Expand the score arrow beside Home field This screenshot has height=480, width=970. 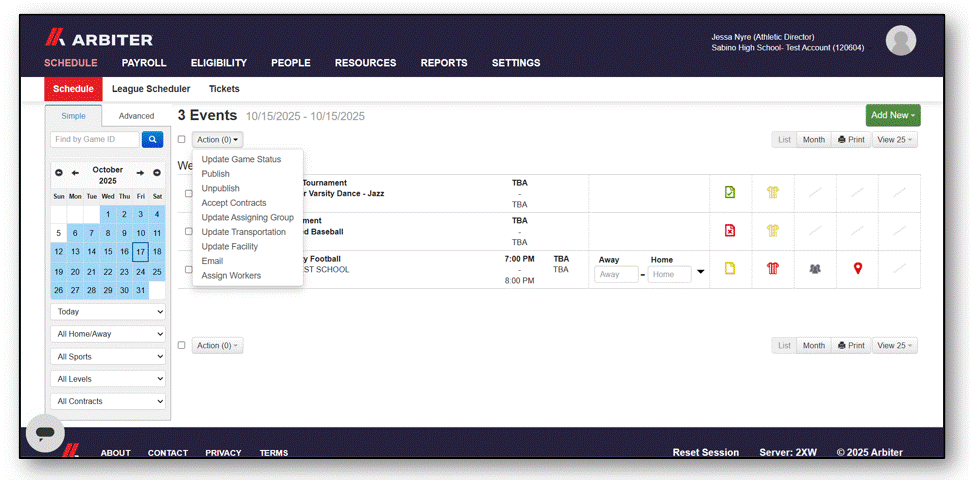click(x=700, y=272)
